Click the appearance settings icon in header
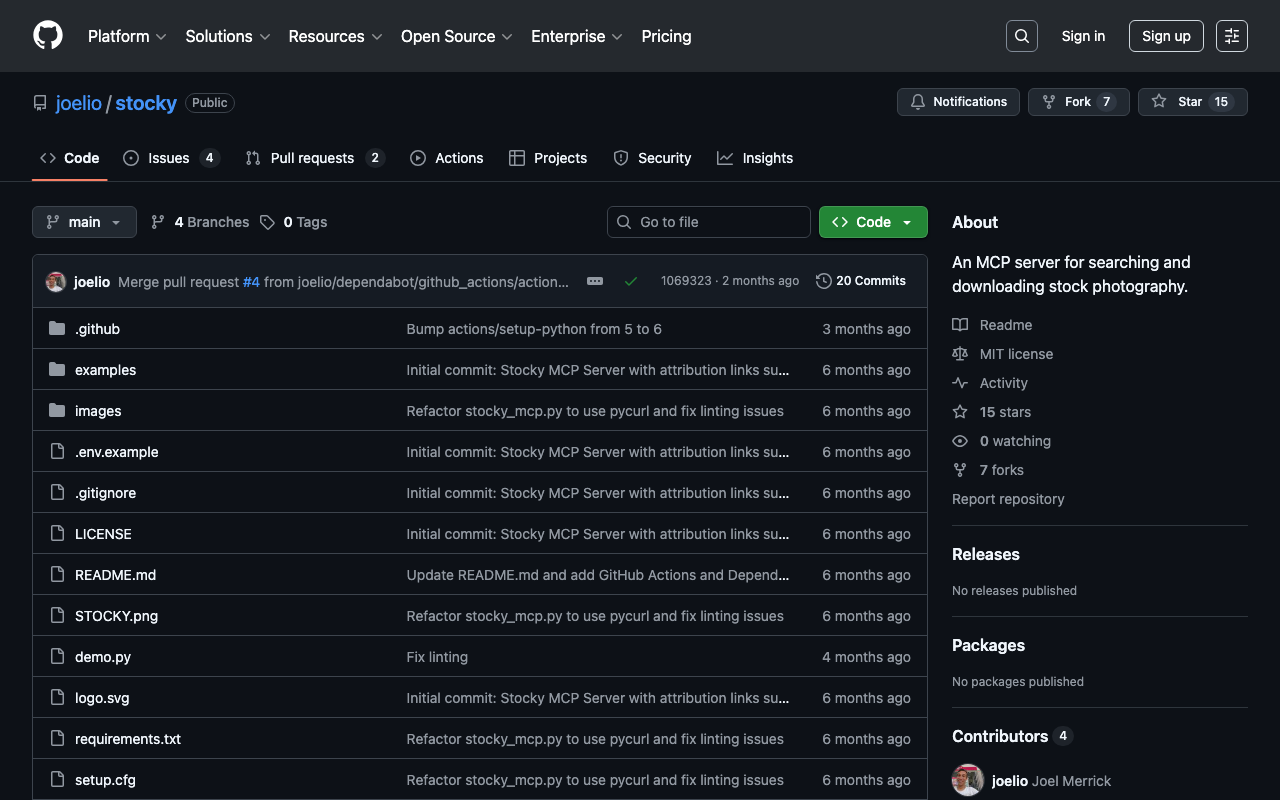Viewport: 1280px width, 800px height. coord(1231,36)
